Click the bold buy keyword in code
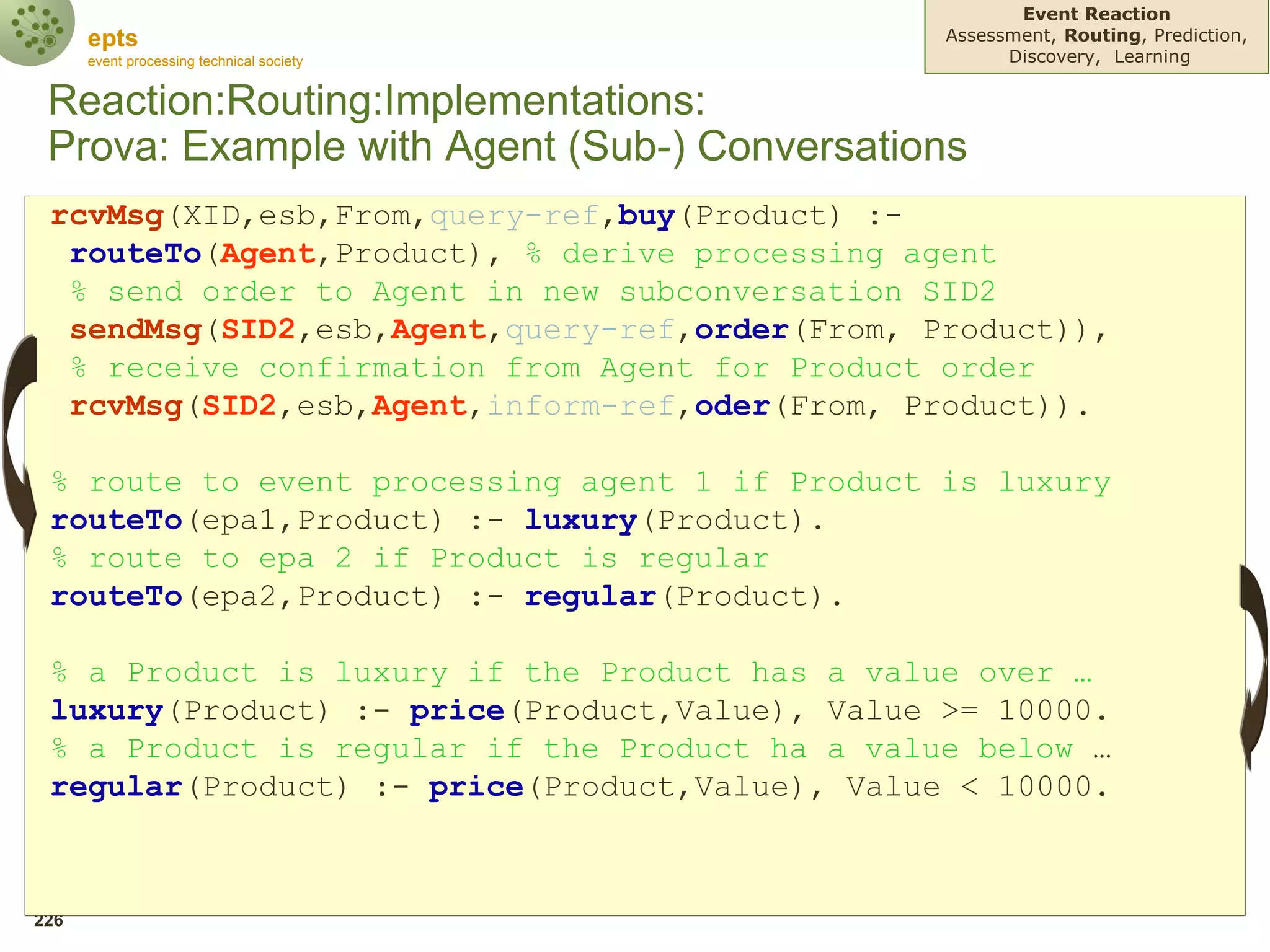1270x952 pixels. click(646, 216)
